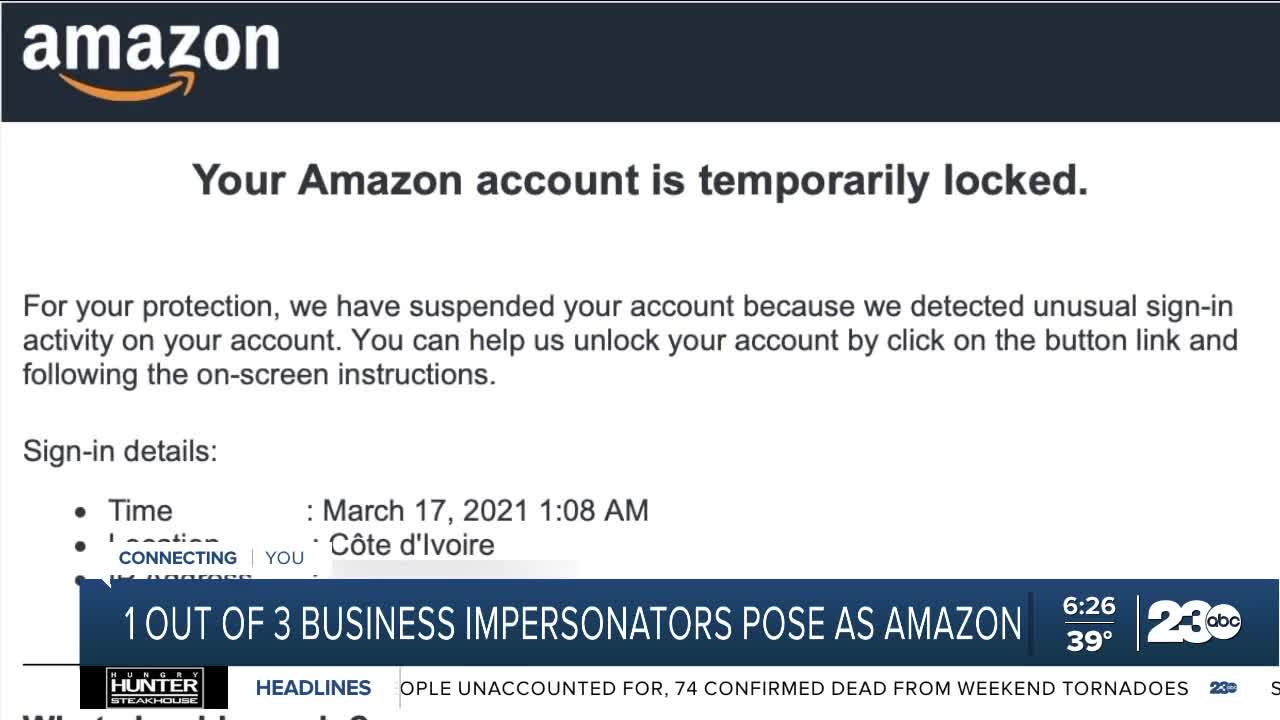Image resolution: width=1280 pixels, height=720 pixels.
Task: Click the bullet point beside Time
Action: (x=81, y=512)
